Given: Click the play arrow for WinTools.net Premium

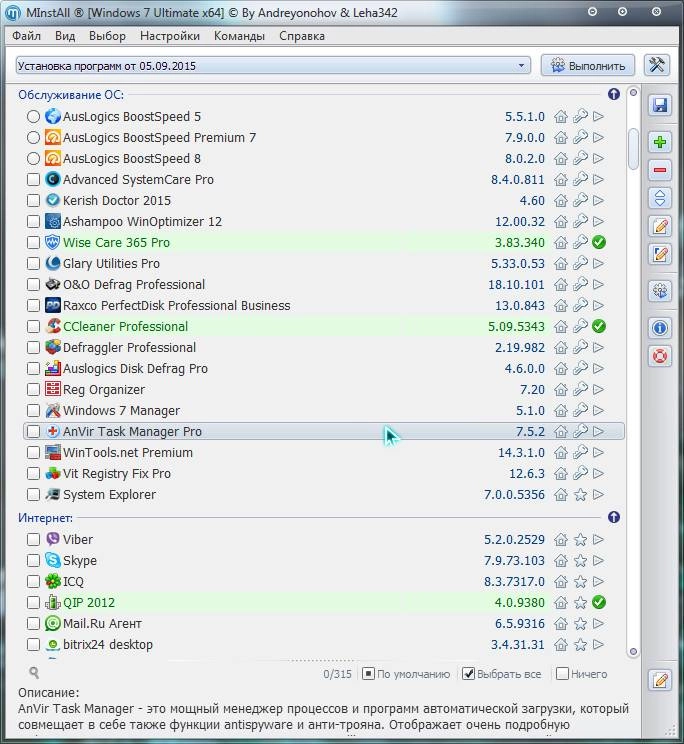Looking at the screenshot, I should tap(599, 452).
